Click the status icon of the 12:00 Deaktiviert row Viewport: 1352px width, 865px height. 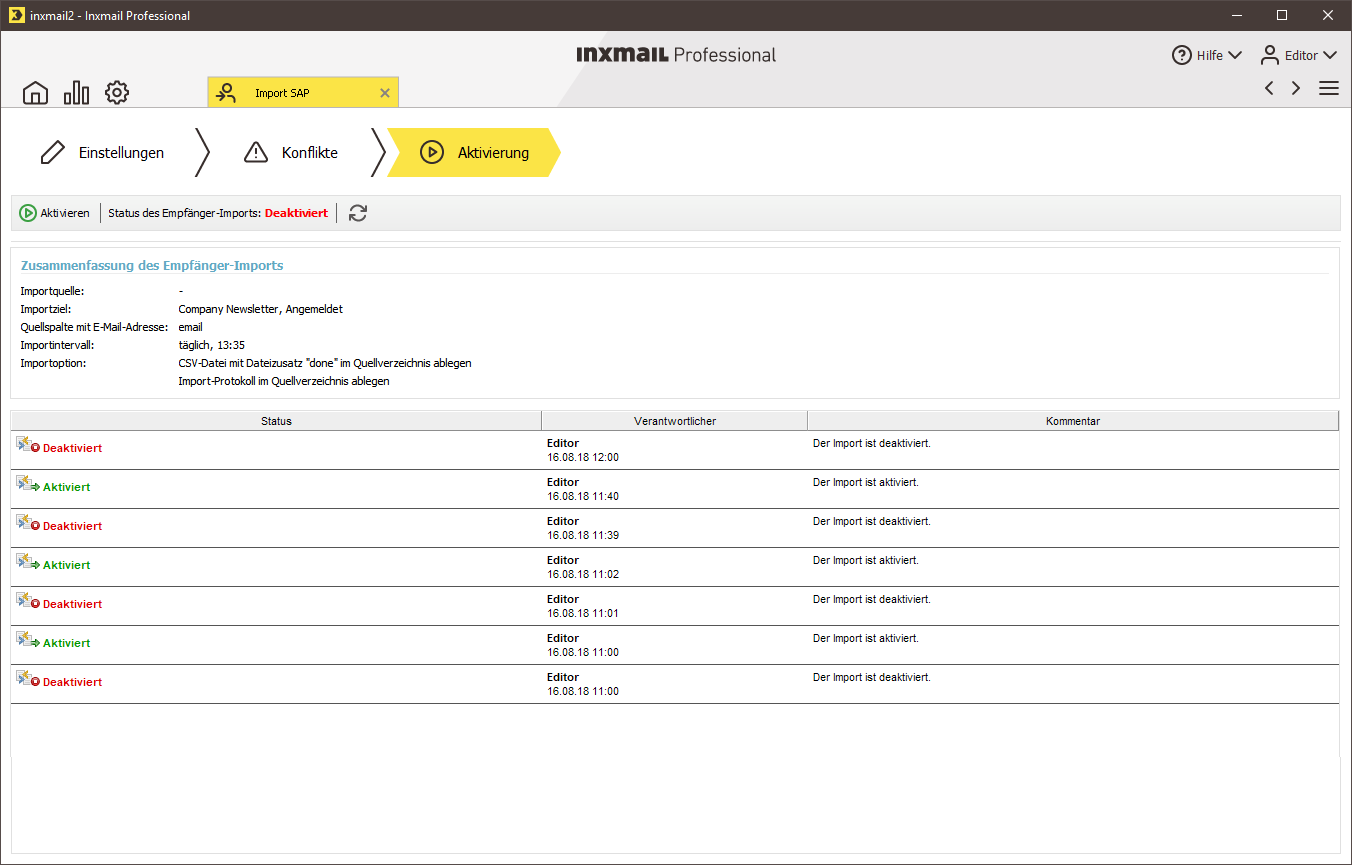coord(28,444)
